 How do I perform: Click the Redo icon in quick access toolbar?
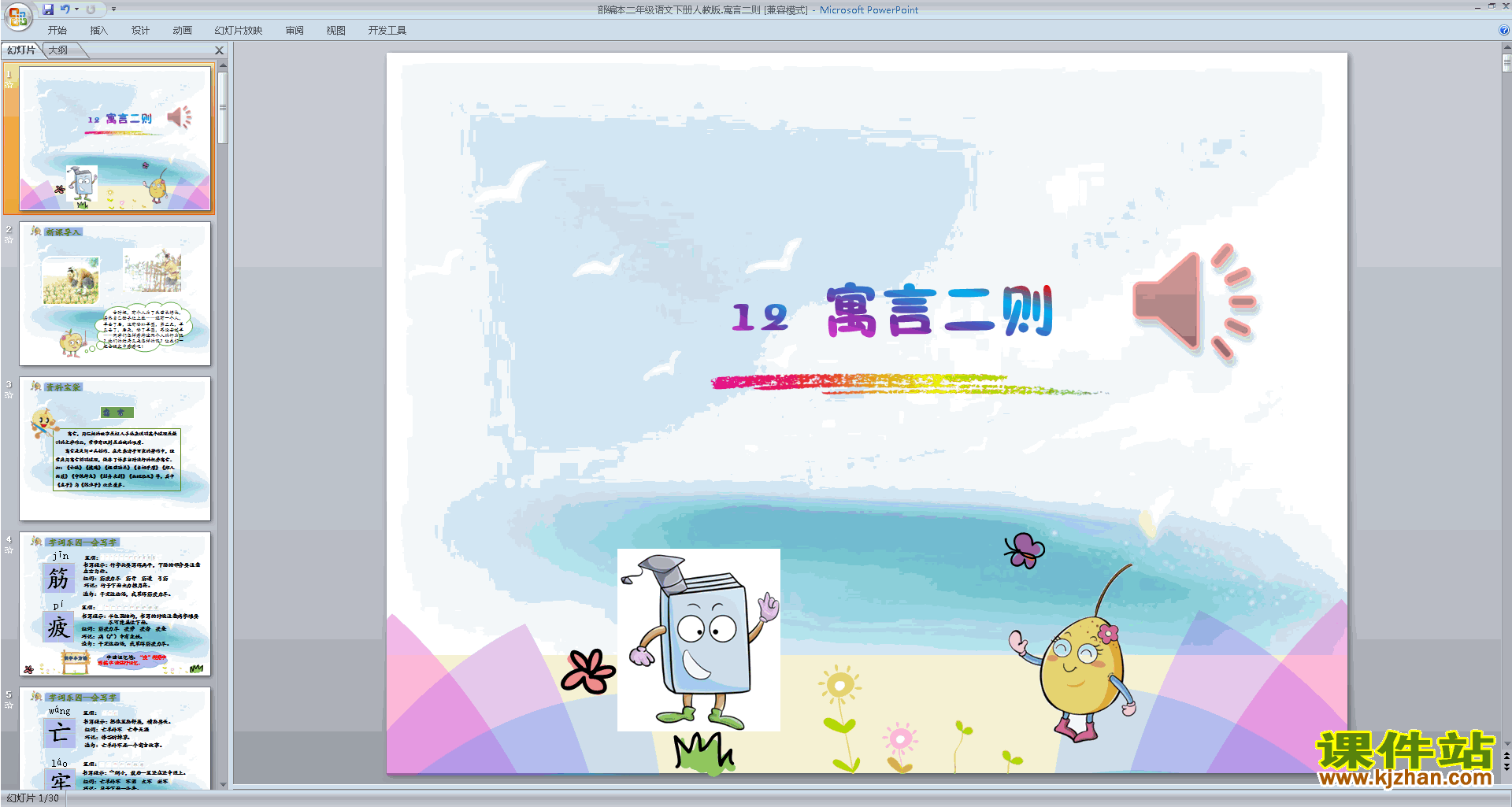(91, 9)
